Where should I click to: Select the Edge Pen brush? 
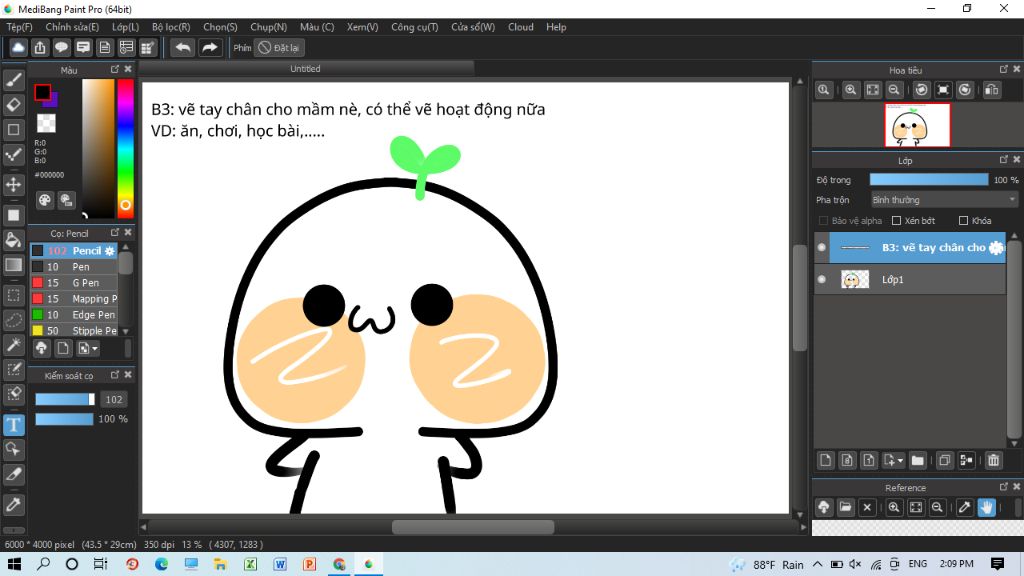74,315
